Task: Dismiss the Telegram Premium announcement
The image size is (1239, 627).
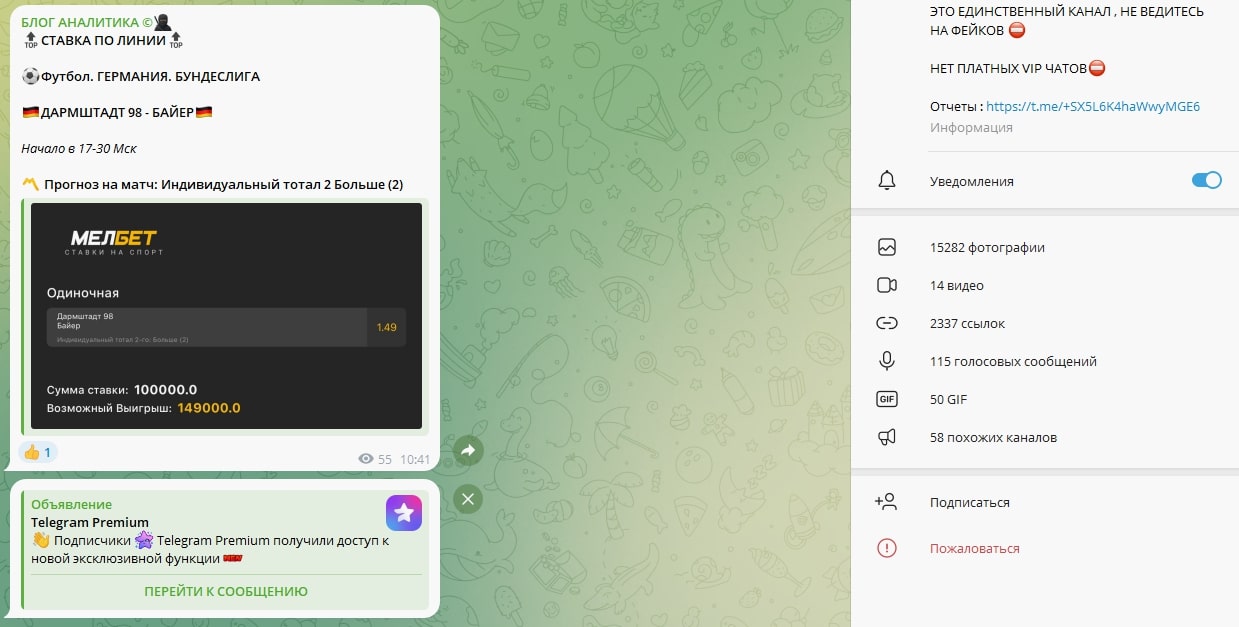Action: (468, 498)
